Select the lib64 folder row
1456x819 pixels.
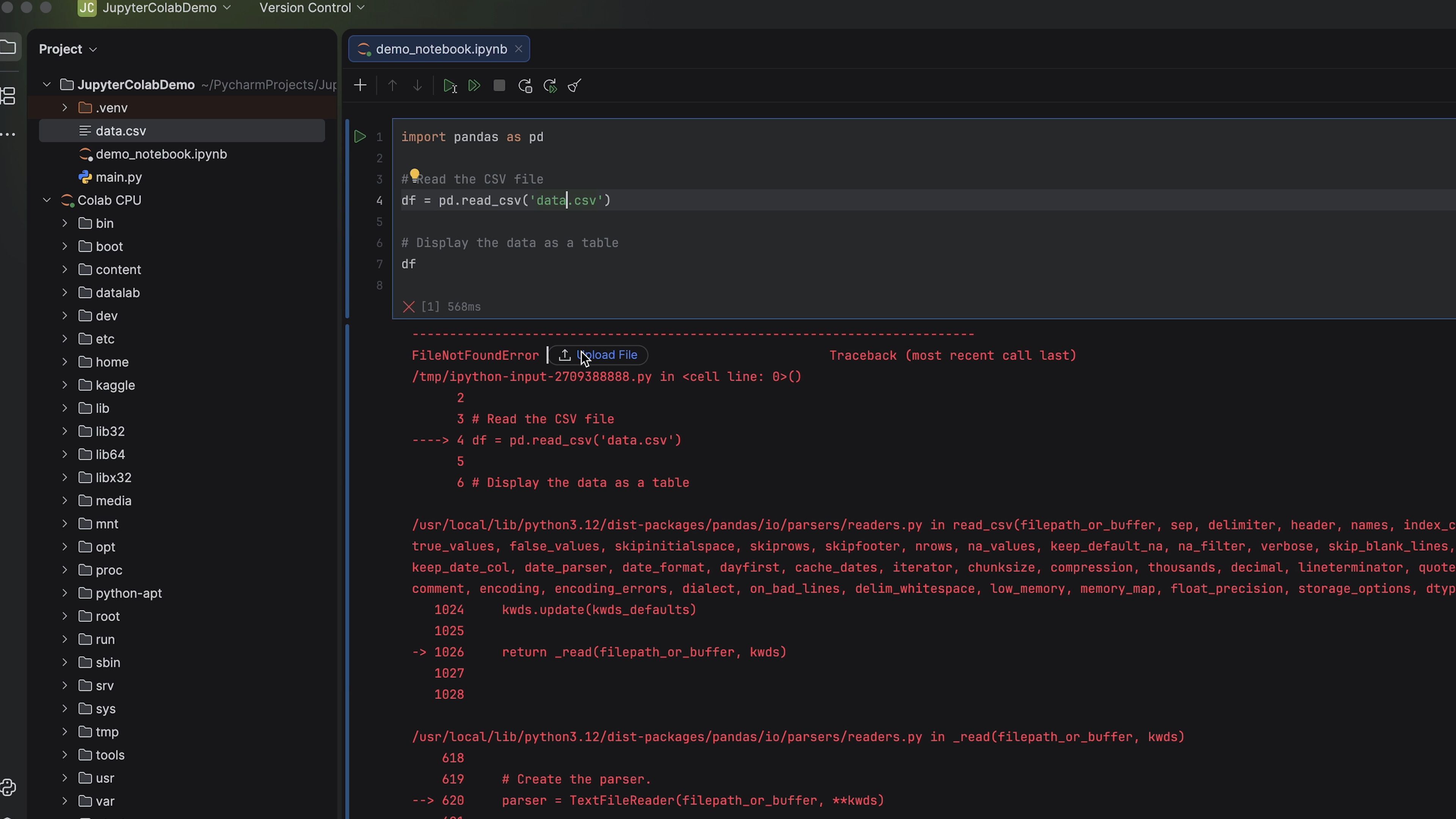[x=182, y=455]
